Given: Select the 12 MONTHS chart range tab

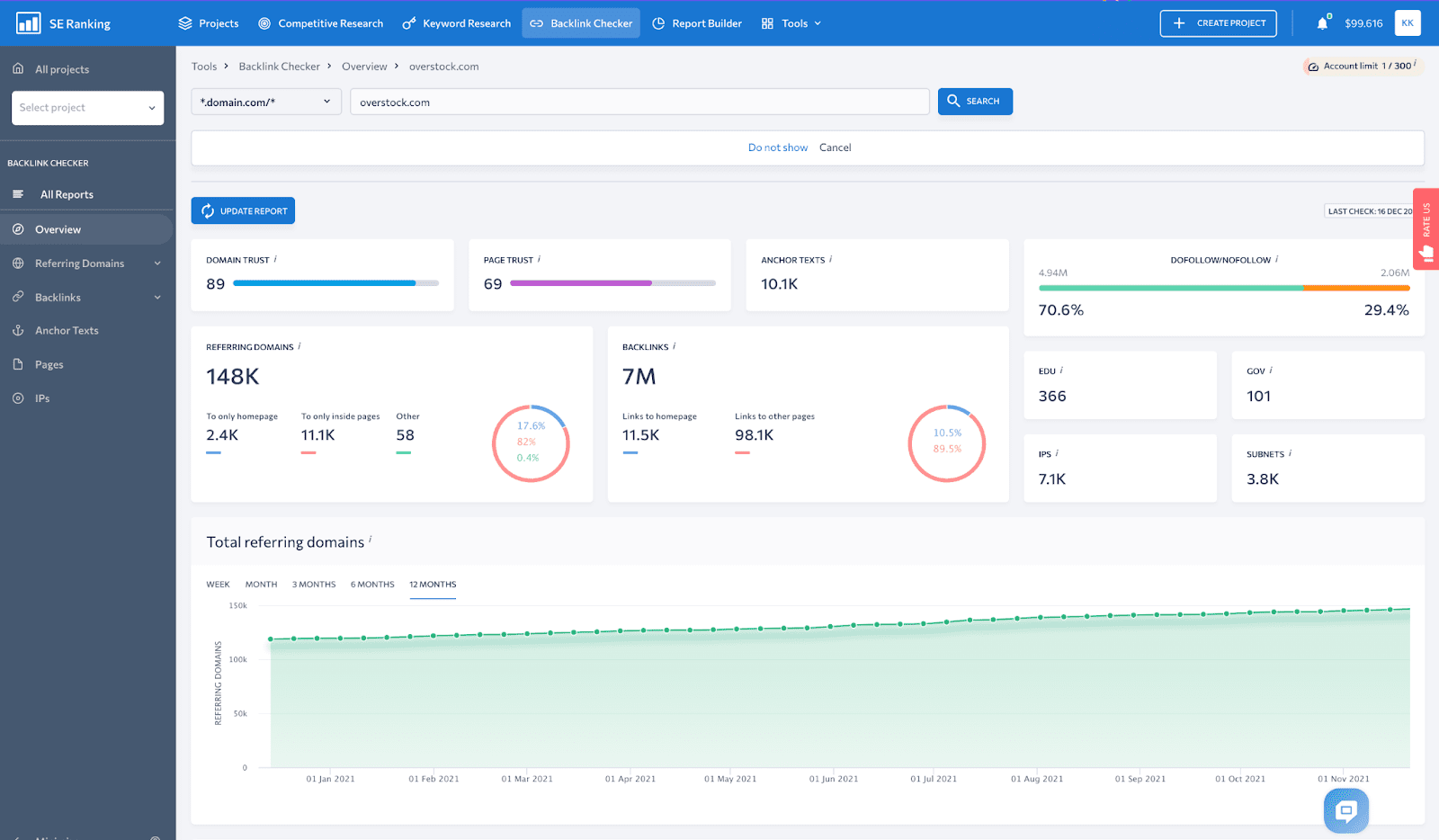Looking at the screenshot, I should click(x=433, y=585).
